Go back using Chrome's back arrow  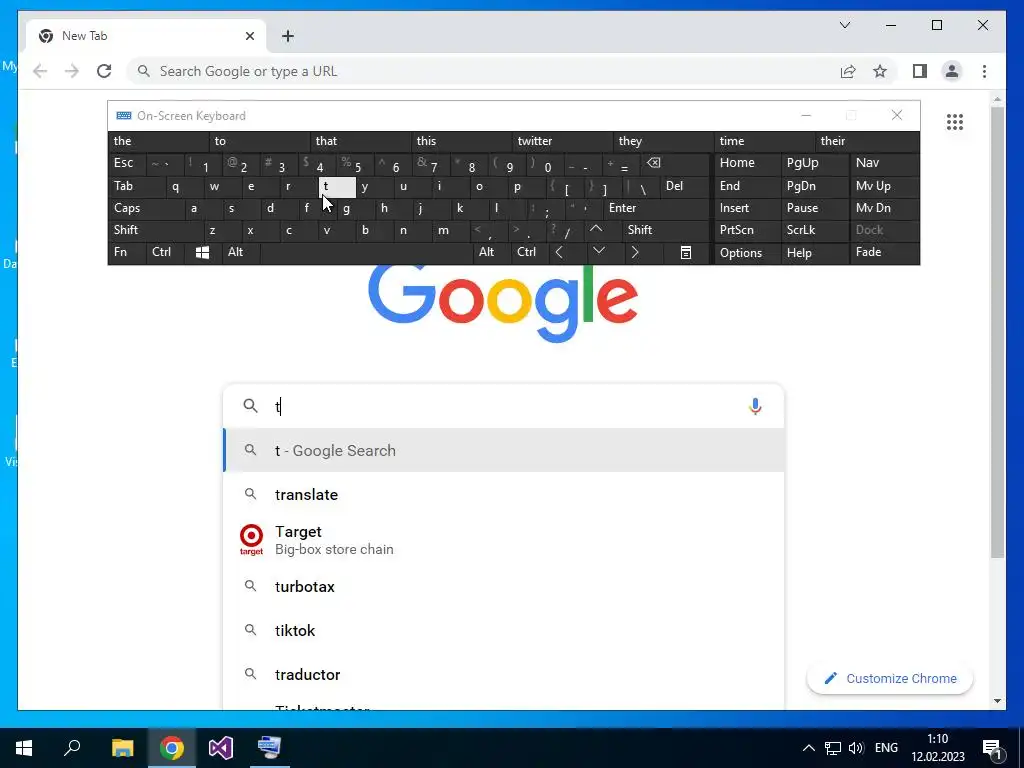click(x=40, y=71)
